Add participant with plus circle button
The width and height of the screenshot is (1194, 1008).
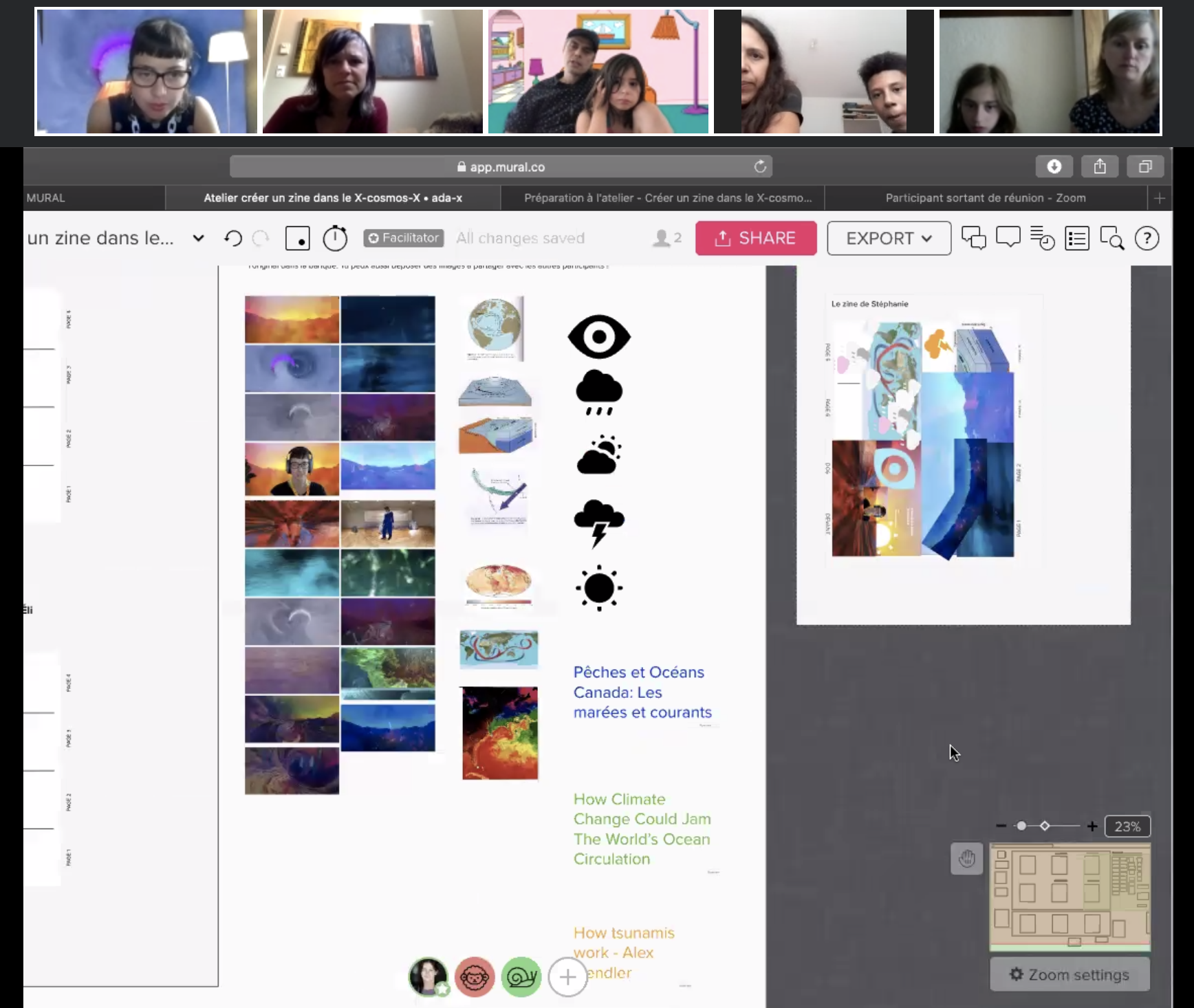(567, 976)
